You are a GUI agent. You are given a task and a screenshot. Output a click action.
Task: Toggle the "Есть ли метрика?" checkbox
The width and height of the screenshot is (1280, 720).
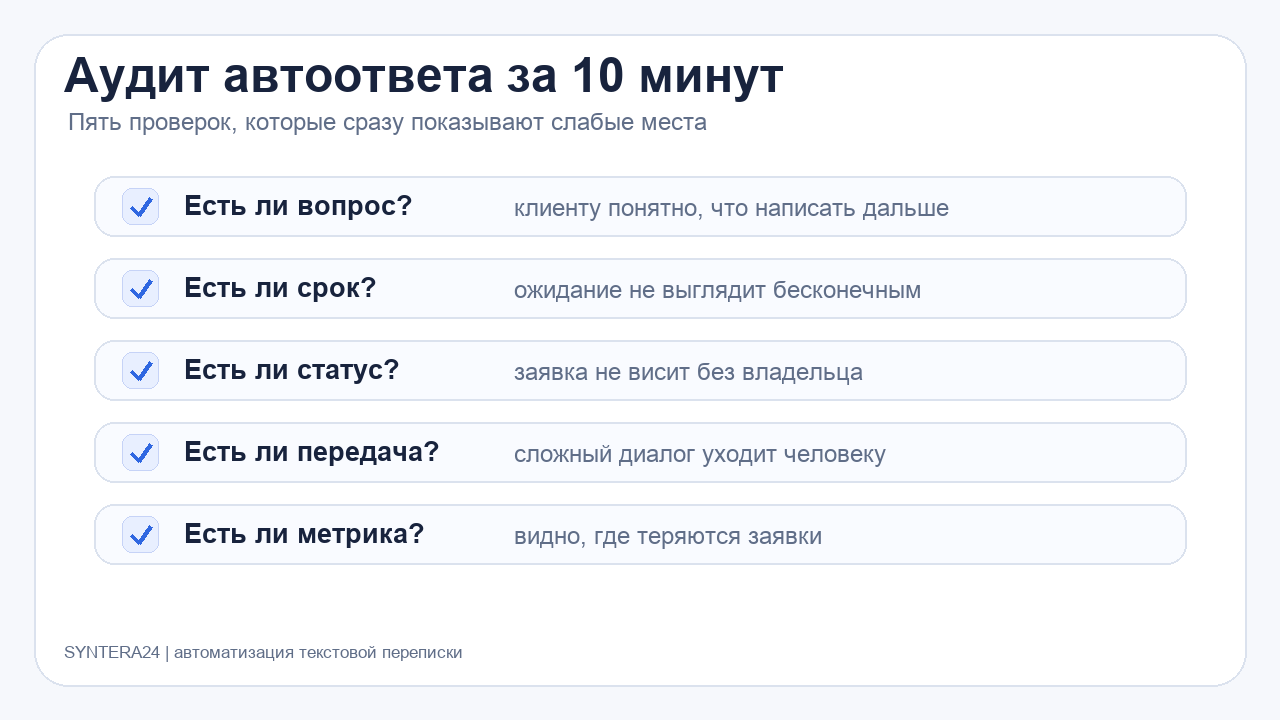point(140,535)
